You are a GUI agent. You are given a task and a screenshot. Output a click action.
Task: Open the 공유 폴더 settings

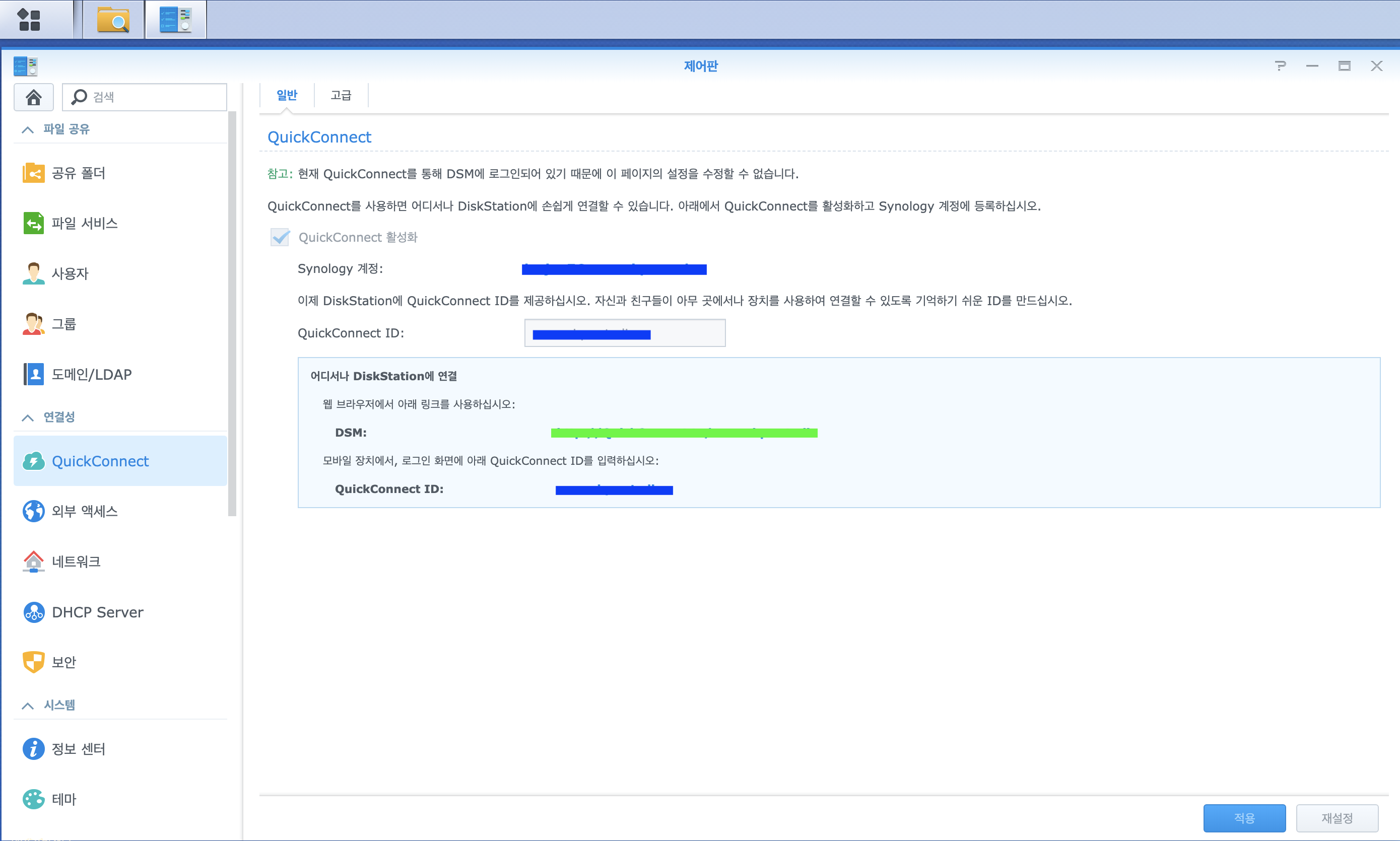[78, 173]
